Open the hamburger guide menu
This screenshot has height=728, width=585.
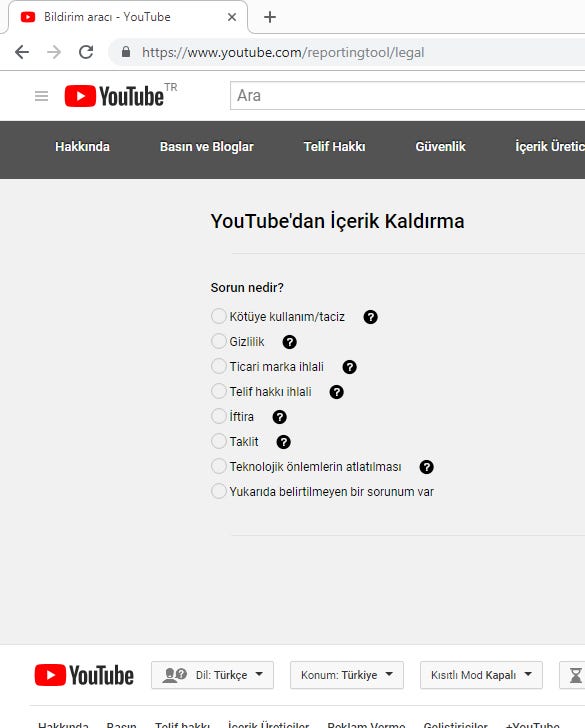tap(41, 96)
